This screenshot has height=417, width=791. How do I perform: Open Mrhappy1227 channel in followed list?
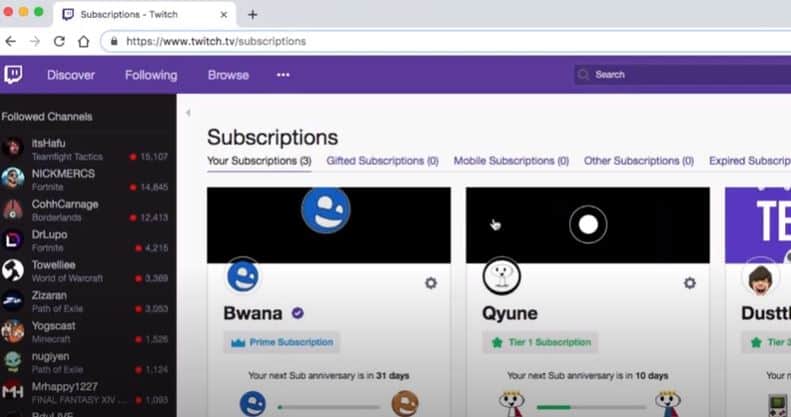pos(85,392)
